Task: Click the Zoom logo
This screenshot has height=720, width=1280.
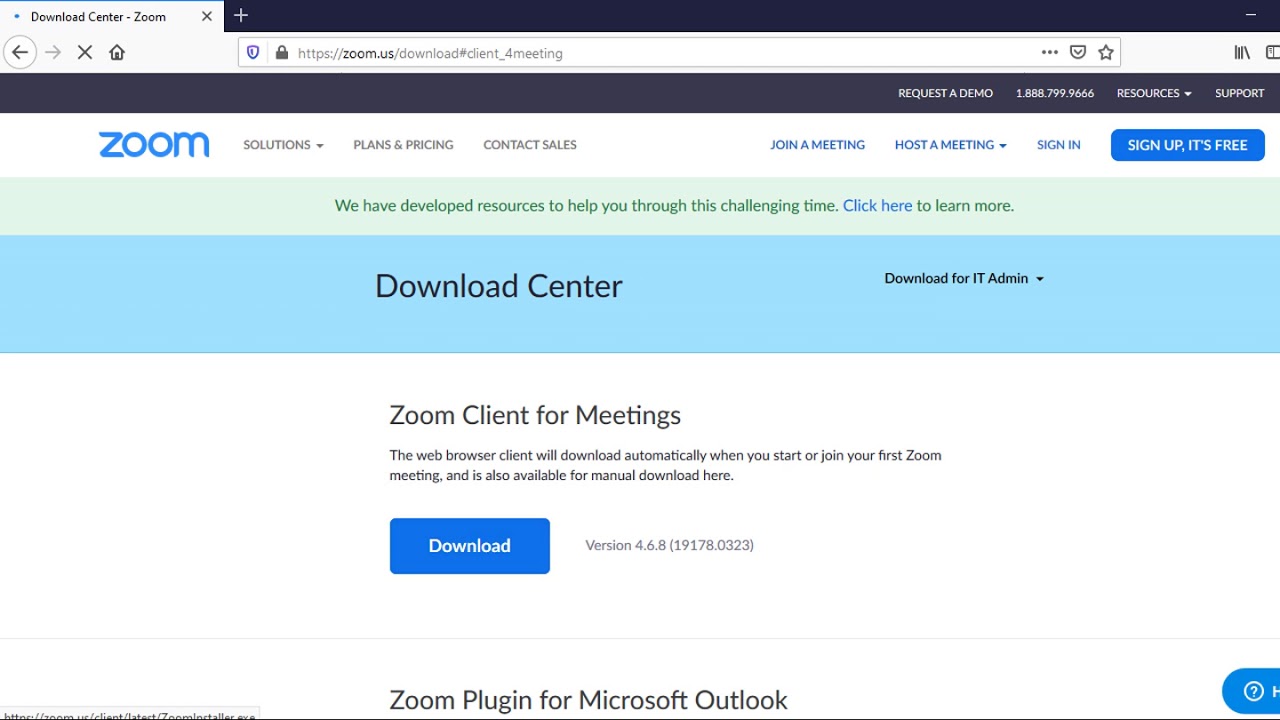Action: pyautogui.click(x=154, y=145)
